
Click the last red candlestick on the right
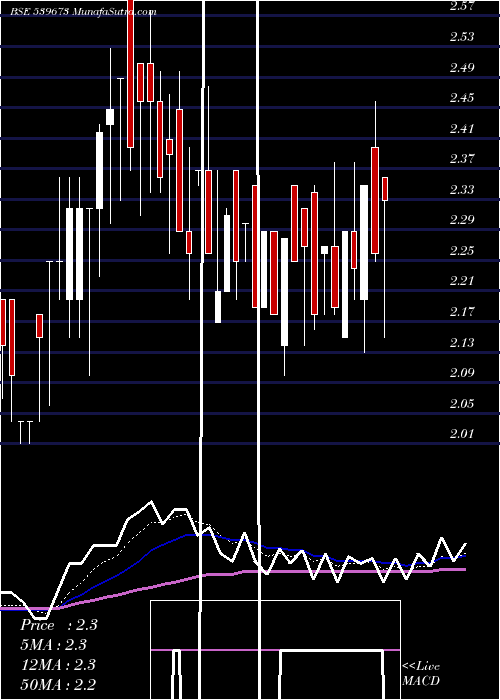(x=384, y=189)
